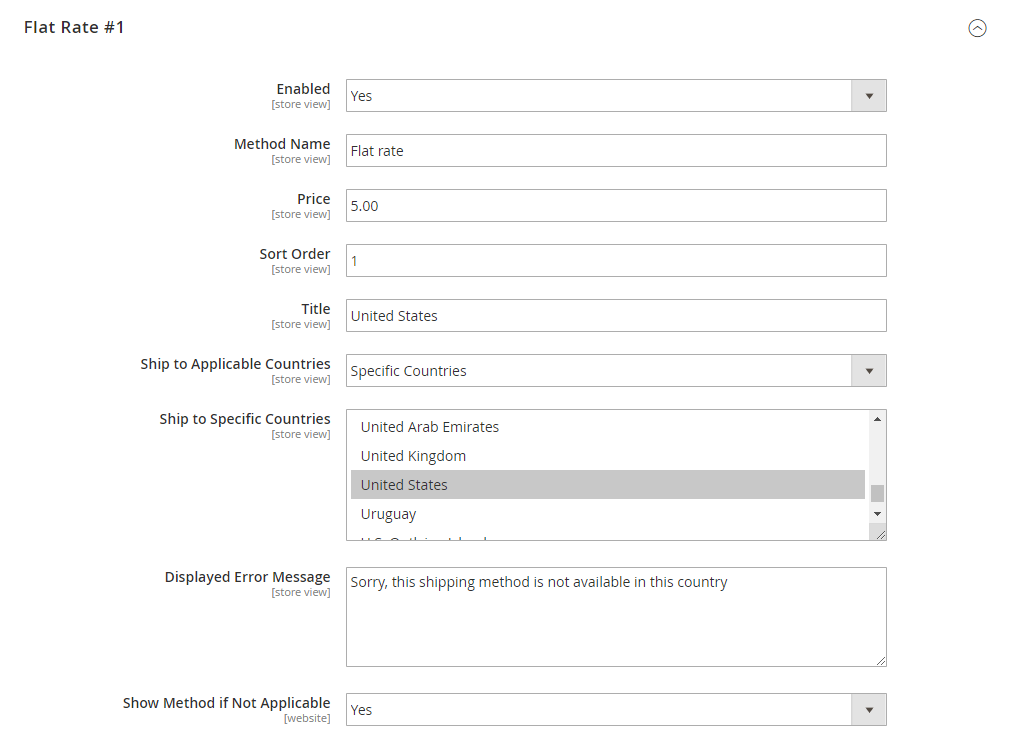
Task: Open the Enabled dropdown
Action: 615,96
